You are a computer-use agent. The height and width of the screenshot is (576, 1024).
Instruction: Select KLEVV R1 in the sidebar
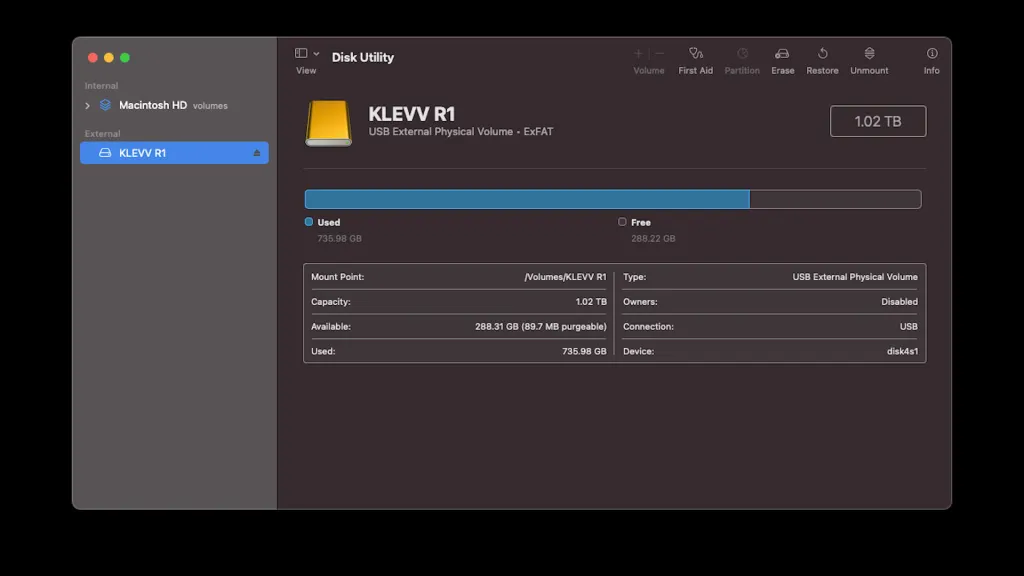point(174,153)
